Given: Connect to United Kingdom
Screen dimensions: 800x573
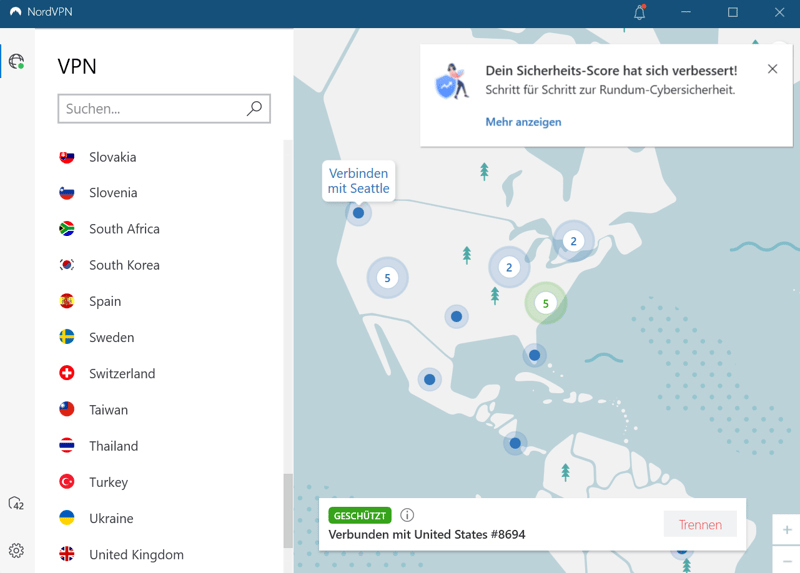Looking at the screenshot, I should tap(136, 554).
